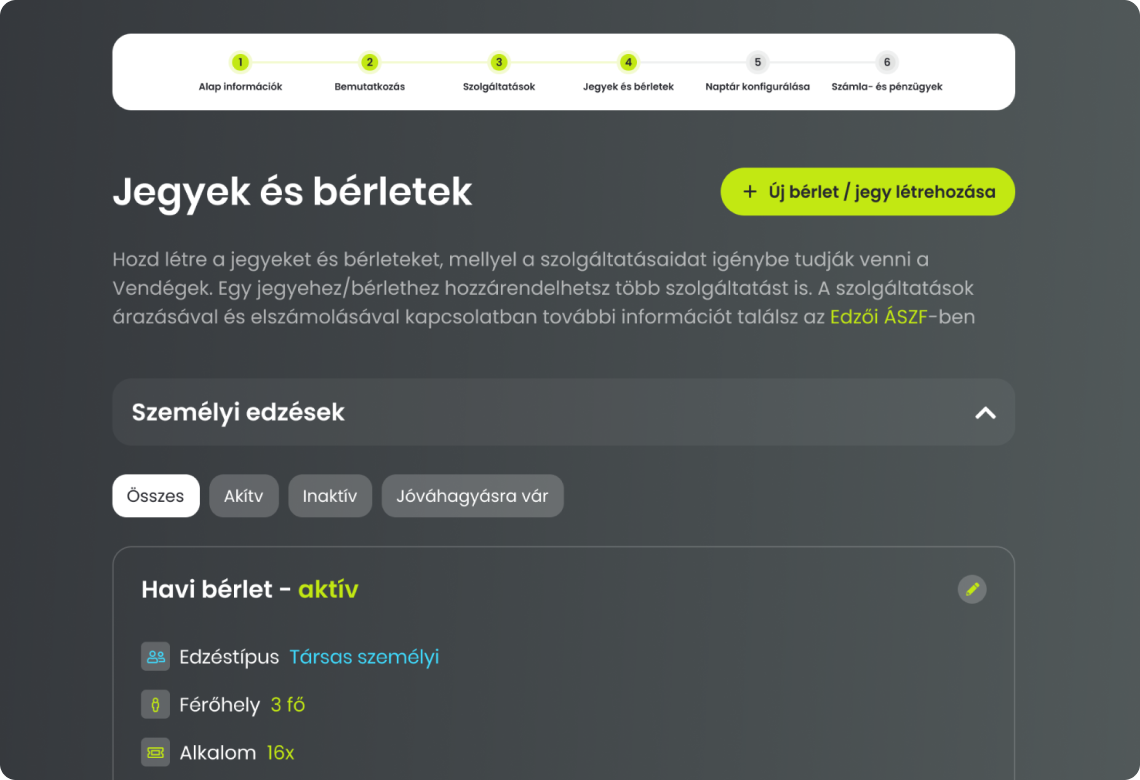Select step 2 circle labeled Bemutatkozás
Viewport: 1140px width, 780px height.
pos(369,61)
